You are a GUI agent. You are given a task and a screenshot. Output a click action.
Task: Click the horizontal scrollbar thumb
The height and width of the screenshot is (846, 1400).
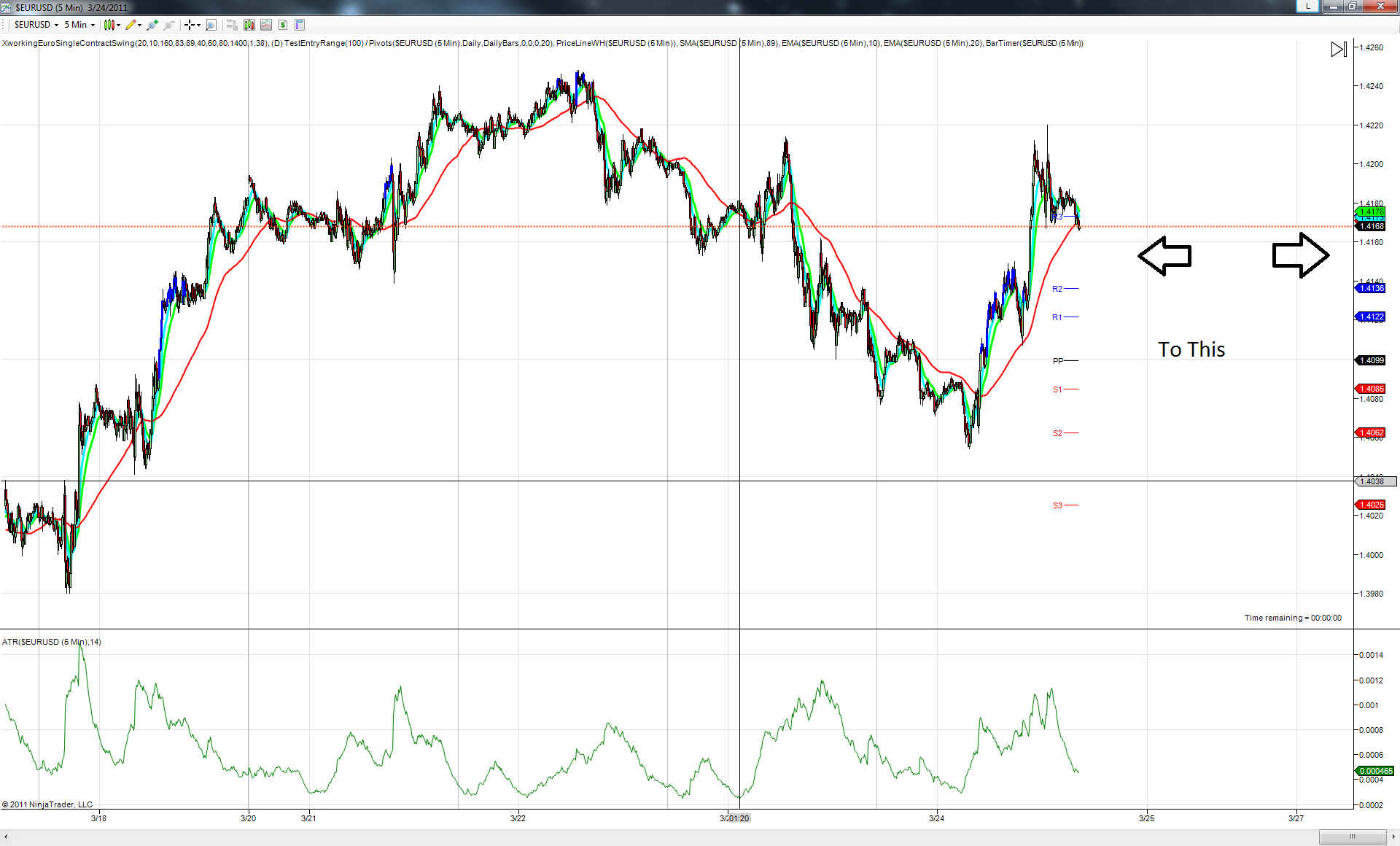pyautogui.click(x=1353, y=837)
